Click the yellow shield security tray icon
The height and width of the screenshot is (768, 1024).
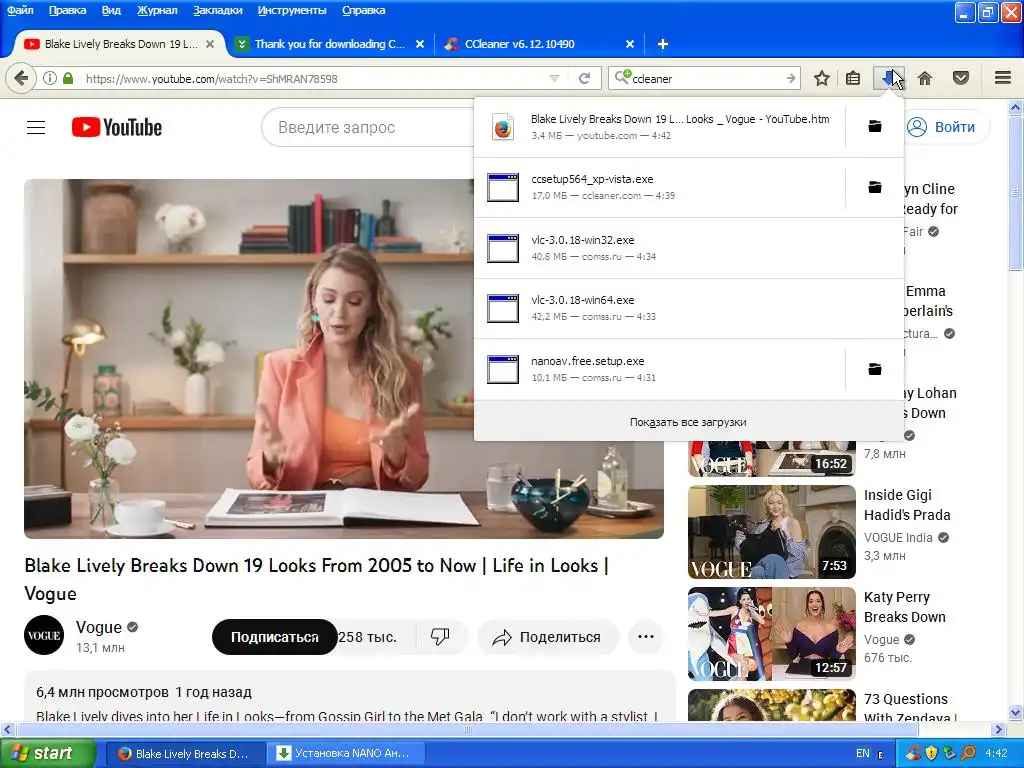pos(931,753)
